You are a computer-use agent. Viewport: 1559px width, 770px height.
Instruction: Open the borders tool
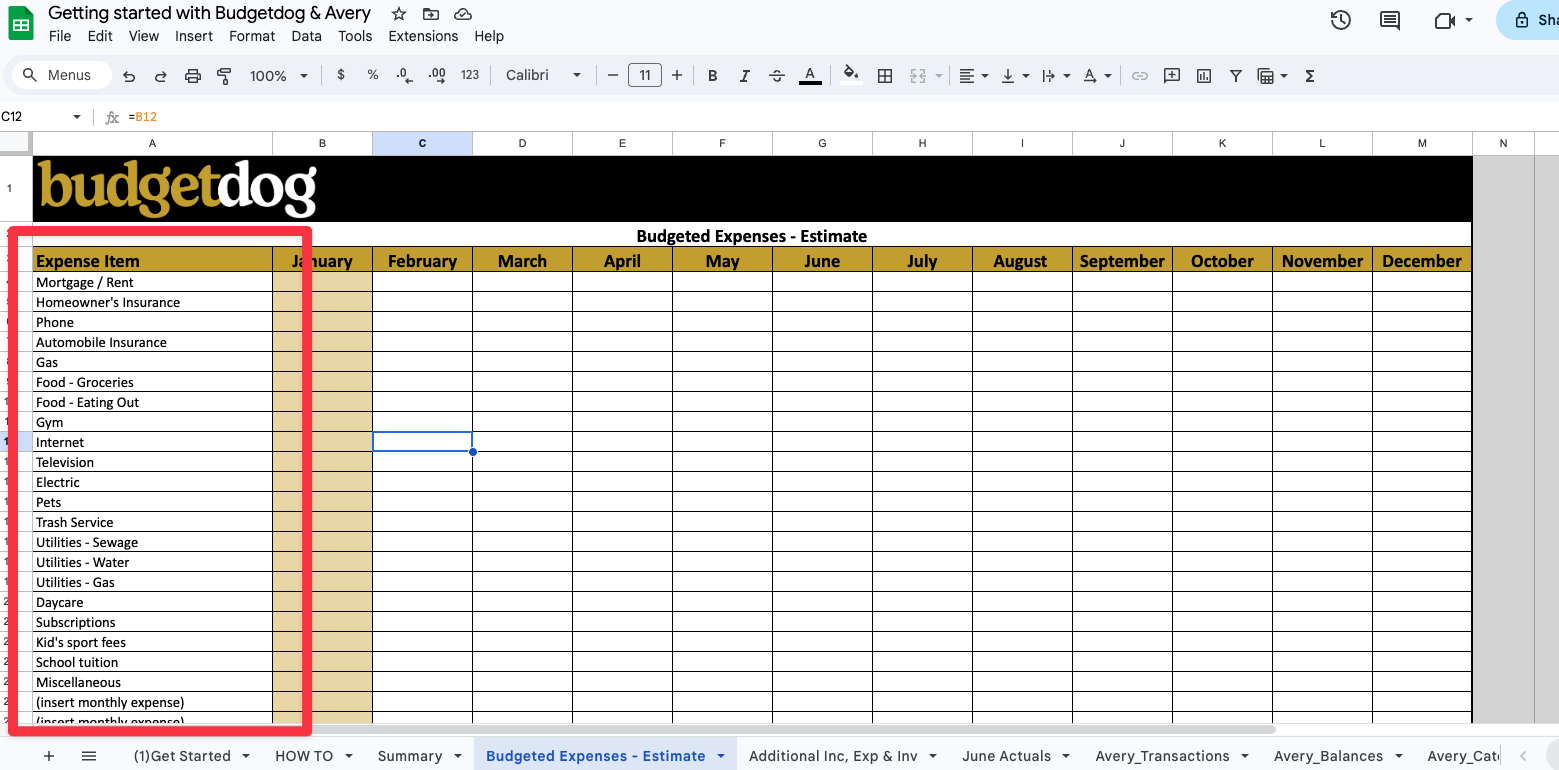pyautogui.click(x=884, y=76)
